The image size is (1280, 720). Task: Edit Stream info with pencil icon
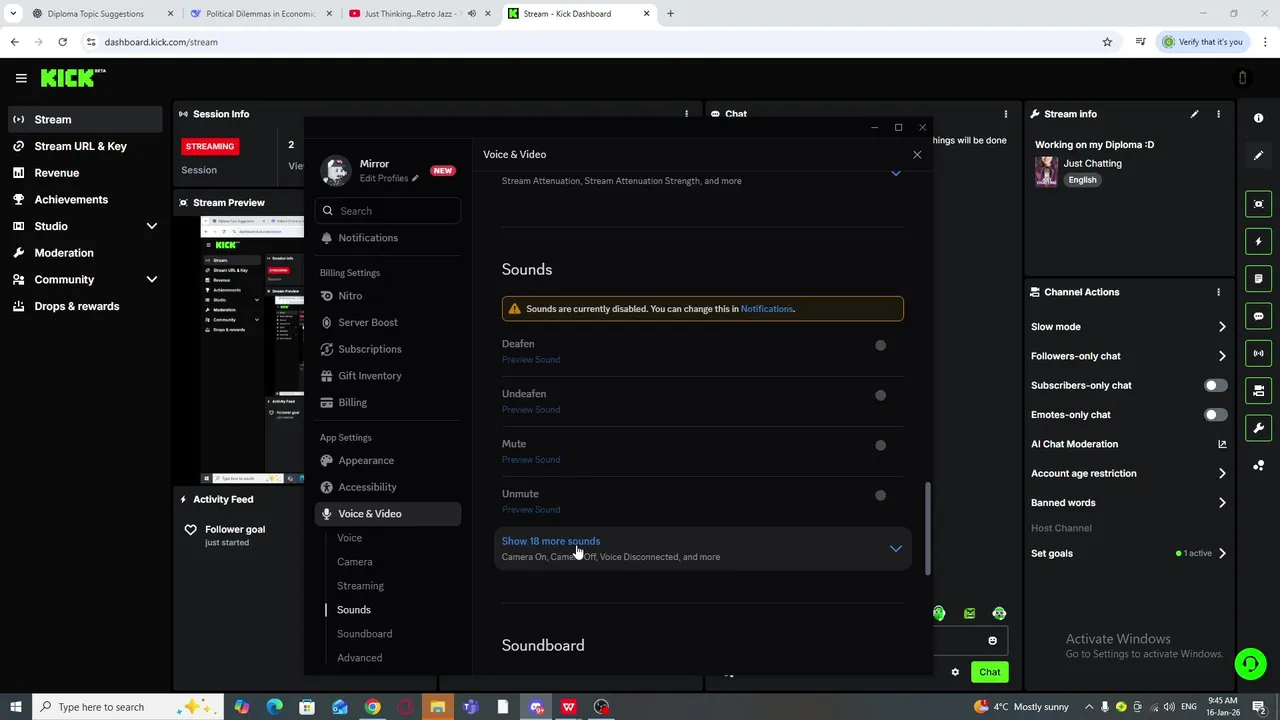[1194, 114]
